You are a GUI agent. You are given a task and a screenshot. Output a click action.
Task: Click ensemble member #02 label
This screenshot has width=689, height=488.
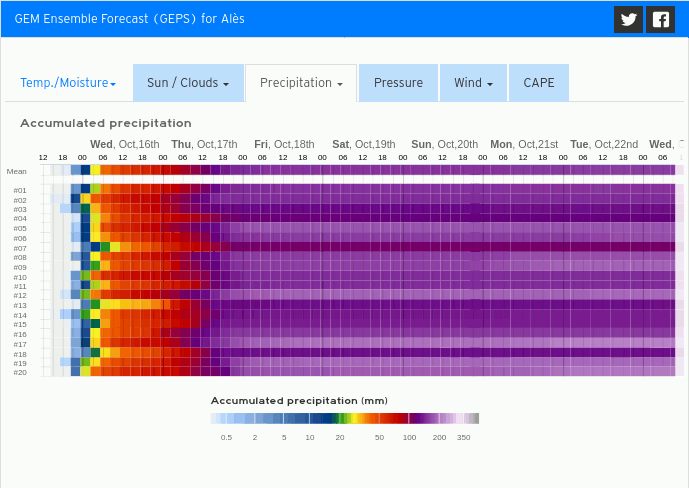(20, 200)
